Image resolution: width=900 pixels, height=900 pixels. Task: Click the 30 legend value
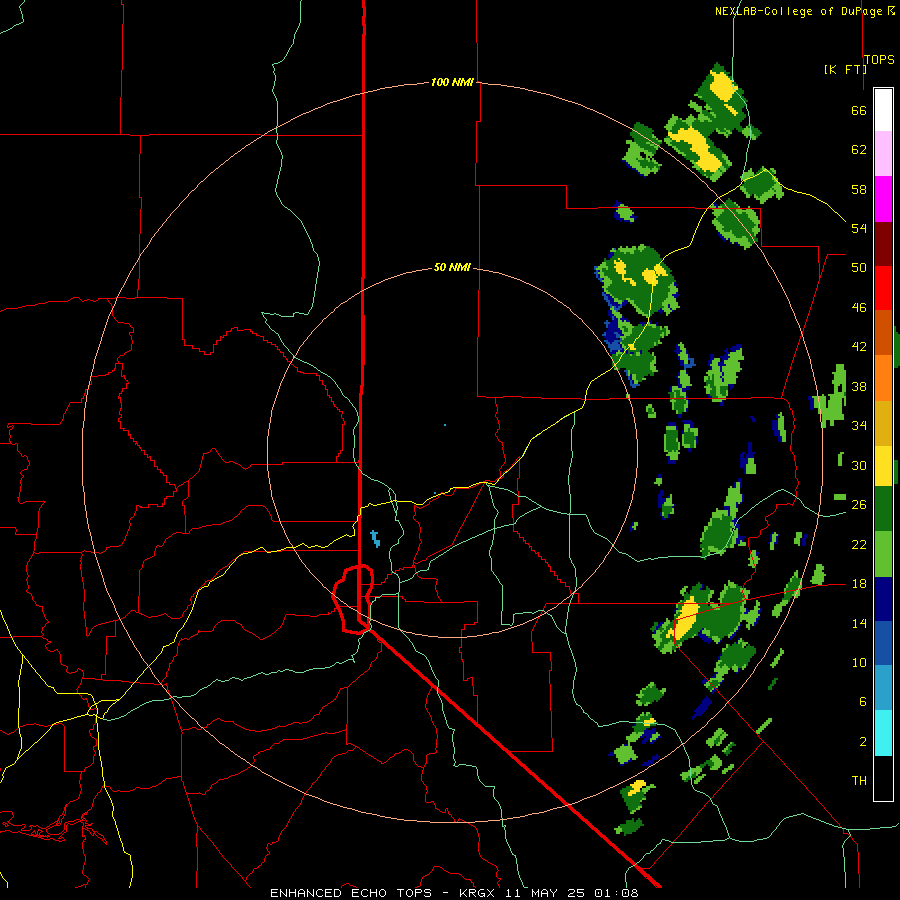tap(859, 465)
